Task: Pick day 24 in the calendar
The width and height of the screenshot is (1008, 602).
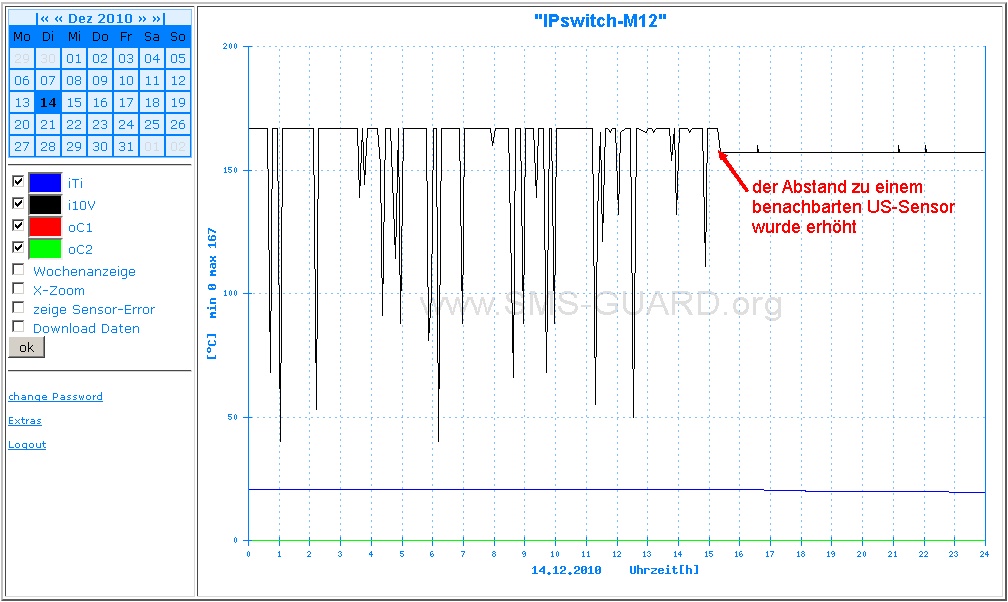Action: click(x=126, y=124)
